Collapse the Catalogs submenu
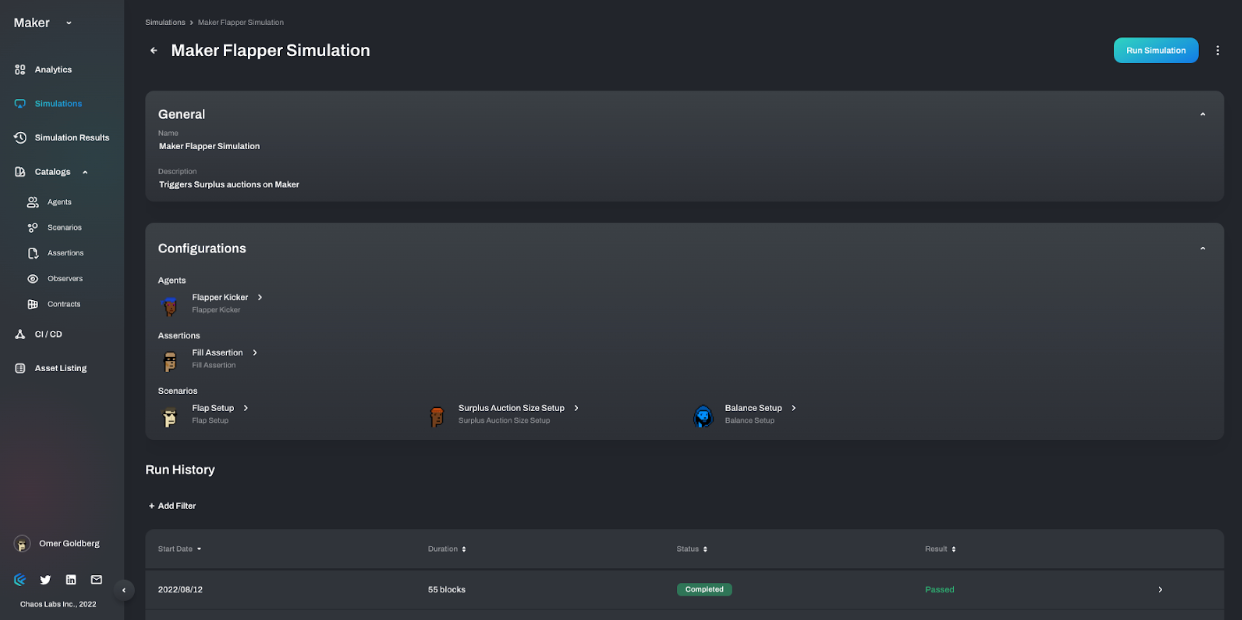Image resolution: width=1242 pixels, height=620 pixels. point(85,172)
